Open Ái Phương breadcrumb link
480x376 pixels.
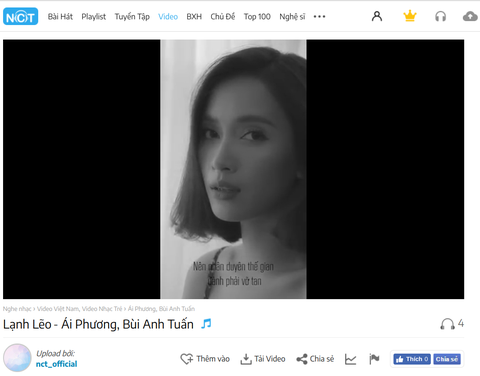[142, 309]
